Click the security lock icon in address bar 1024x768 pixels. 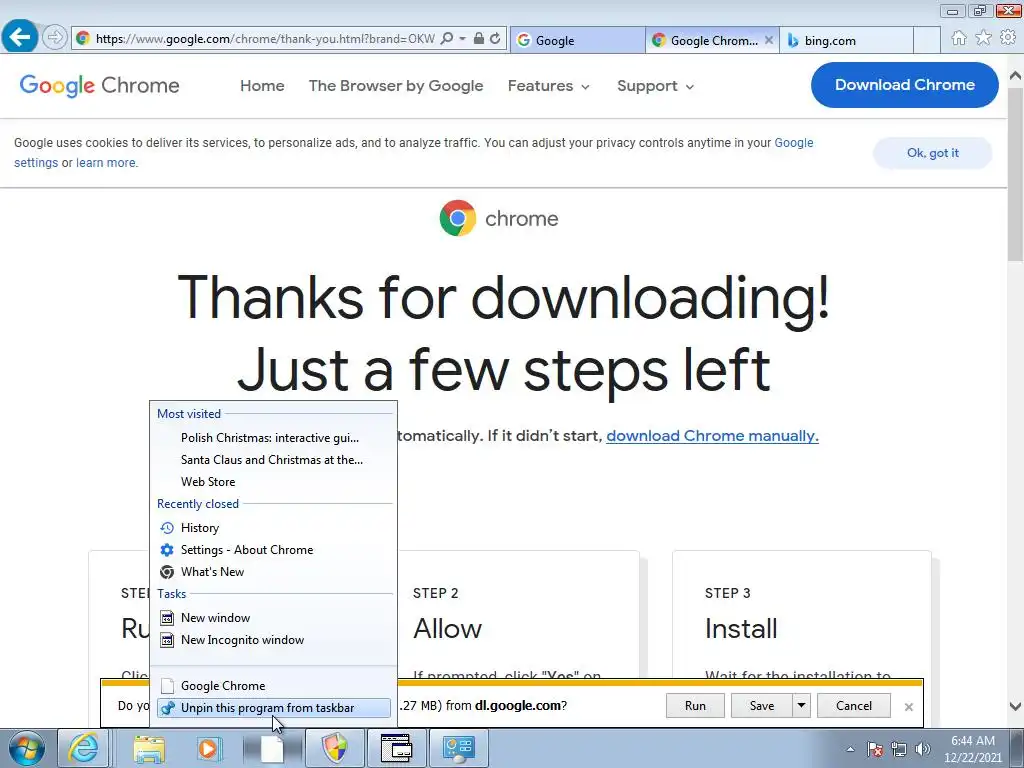(x=479, y=39)
